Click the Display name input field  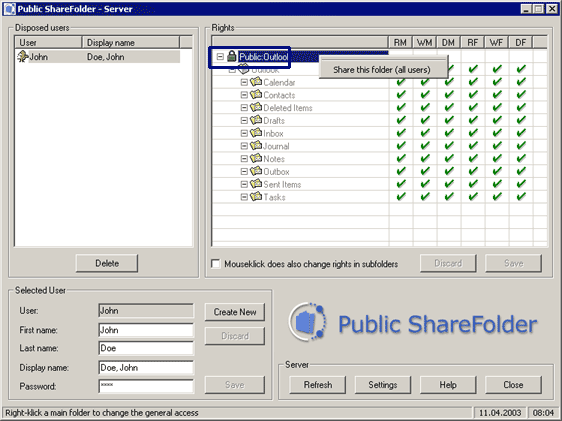(x=146, y=368)
